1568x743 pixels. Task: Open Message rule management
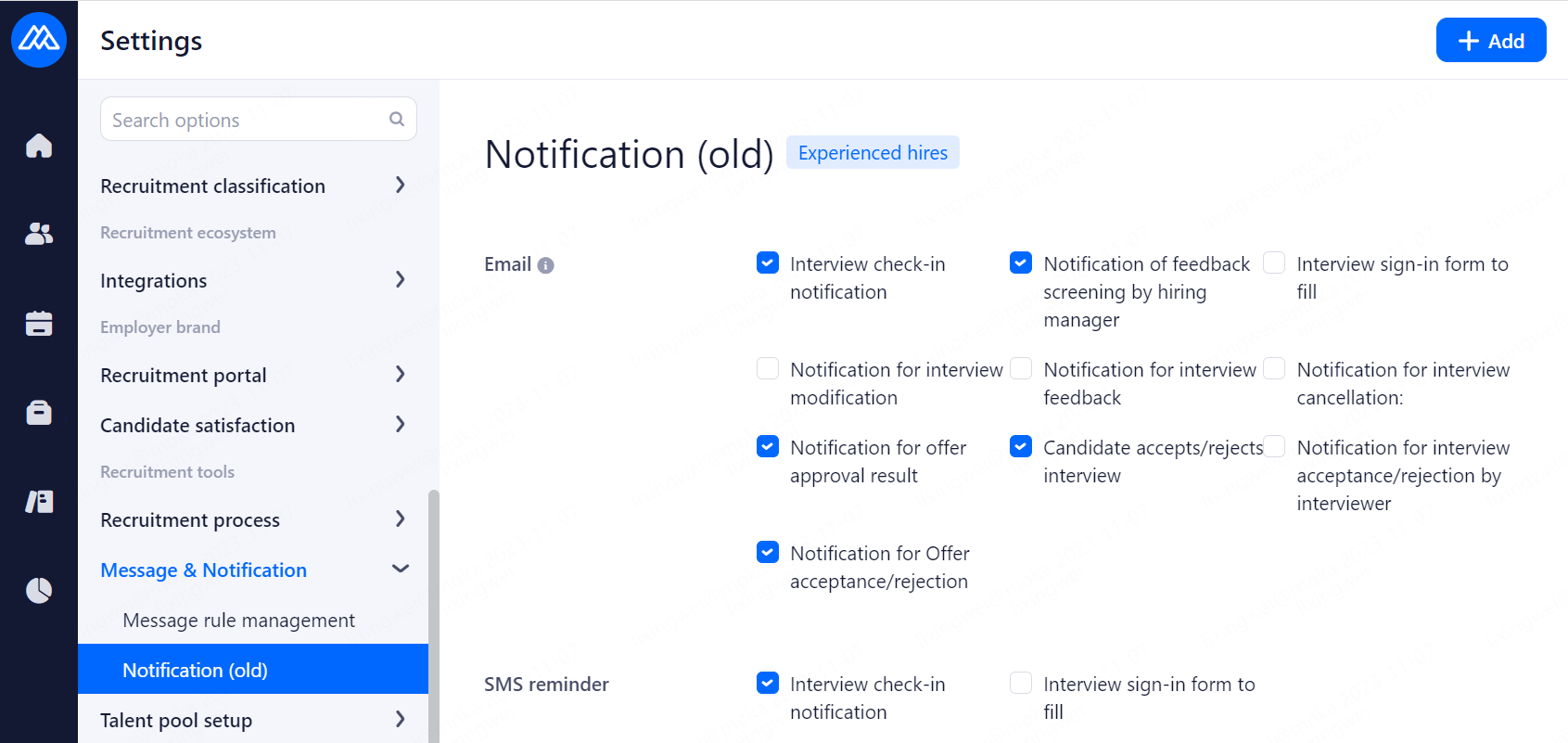tap(238, 621)
